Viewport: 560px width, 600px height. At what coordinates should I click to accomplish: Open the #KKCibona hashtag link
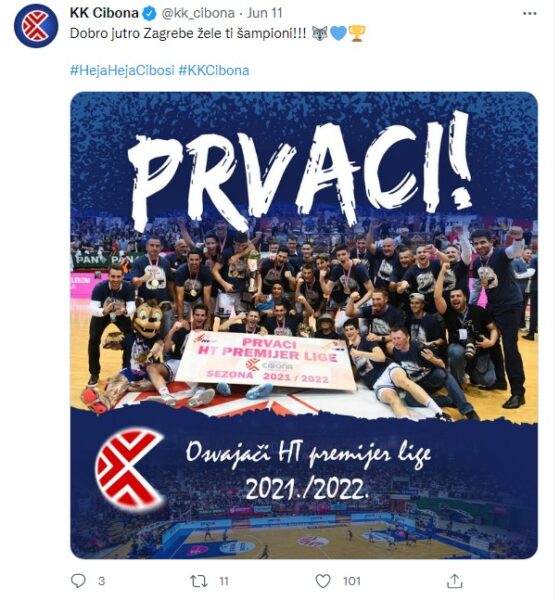click(x=214, y=70)
